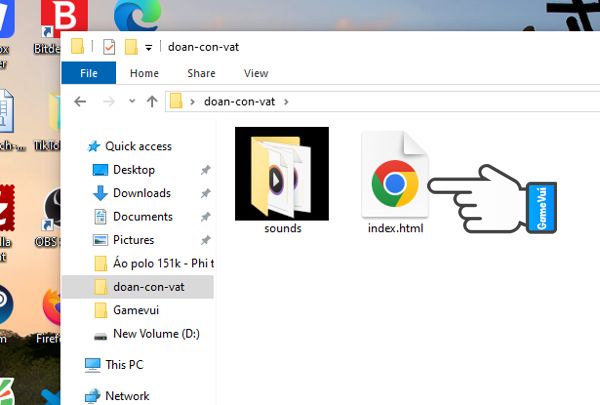Switch to the Share ribbon tab
This screenshot has height=405, width=600.
[201, 73]
